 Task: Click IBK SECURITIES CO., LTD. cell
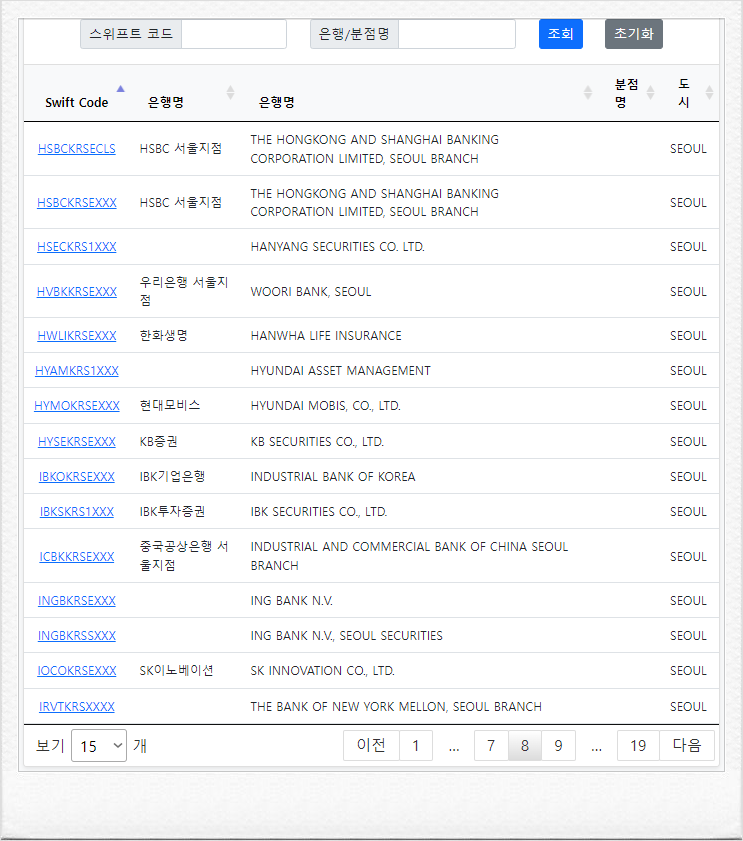click(x=319, y=512)
